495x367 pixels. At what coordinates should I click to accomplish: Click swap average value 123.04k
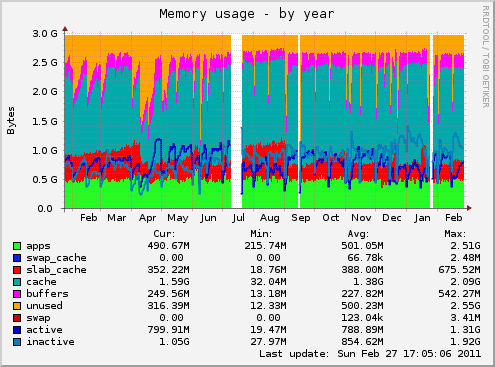362,318
